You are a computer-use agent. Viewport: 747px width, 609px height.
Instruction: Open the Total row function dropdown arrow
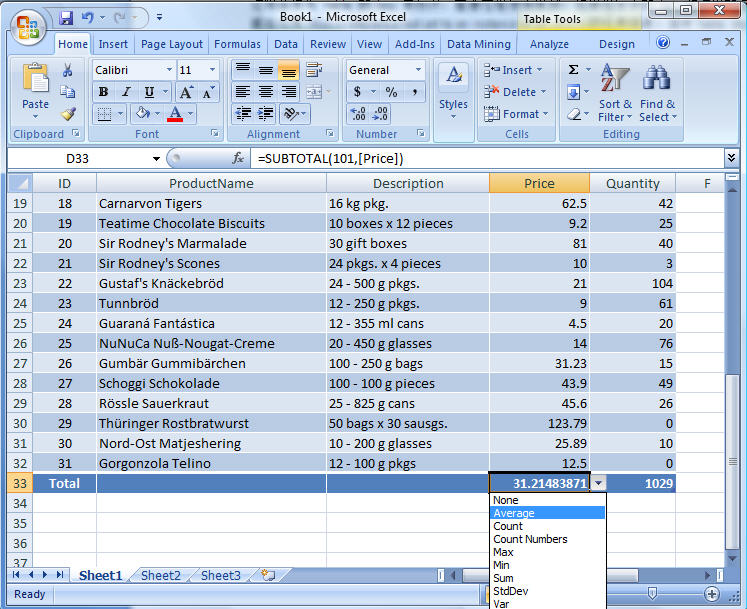[x=598, y=484]
